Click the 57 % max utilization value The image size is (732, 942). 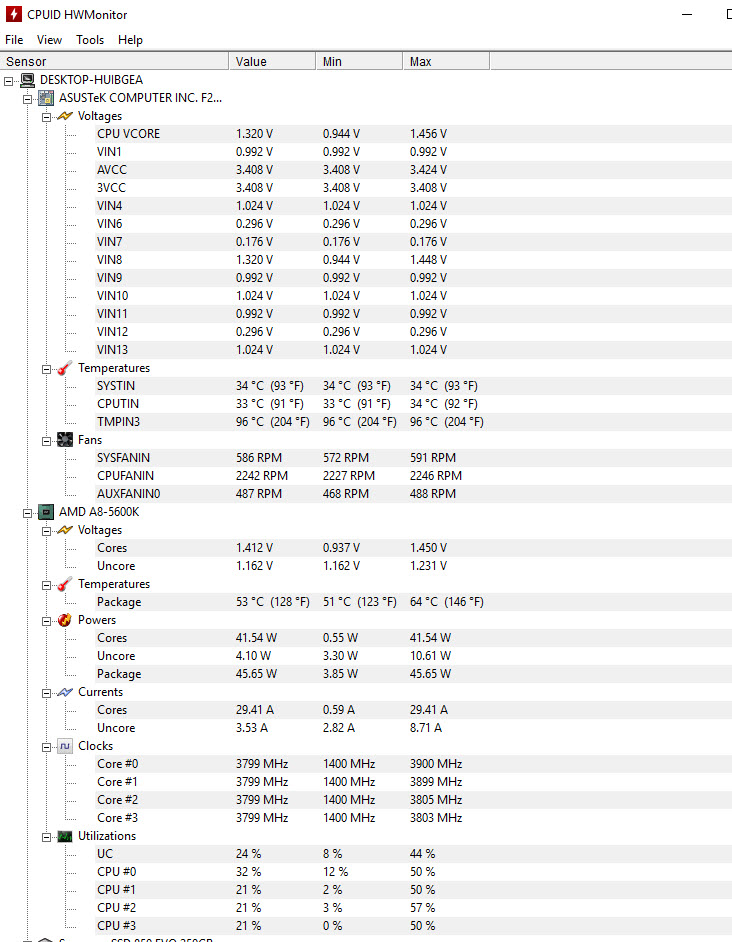point(422,908)
